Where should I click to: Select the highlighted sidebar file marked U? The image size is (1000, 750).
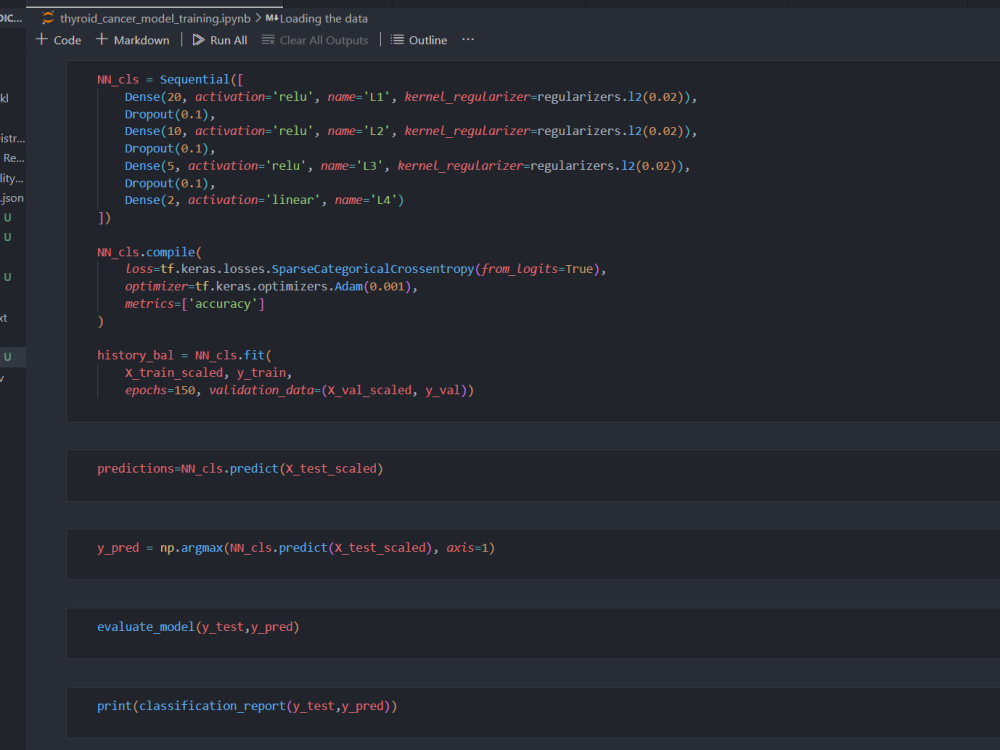(x=13, y=357)
